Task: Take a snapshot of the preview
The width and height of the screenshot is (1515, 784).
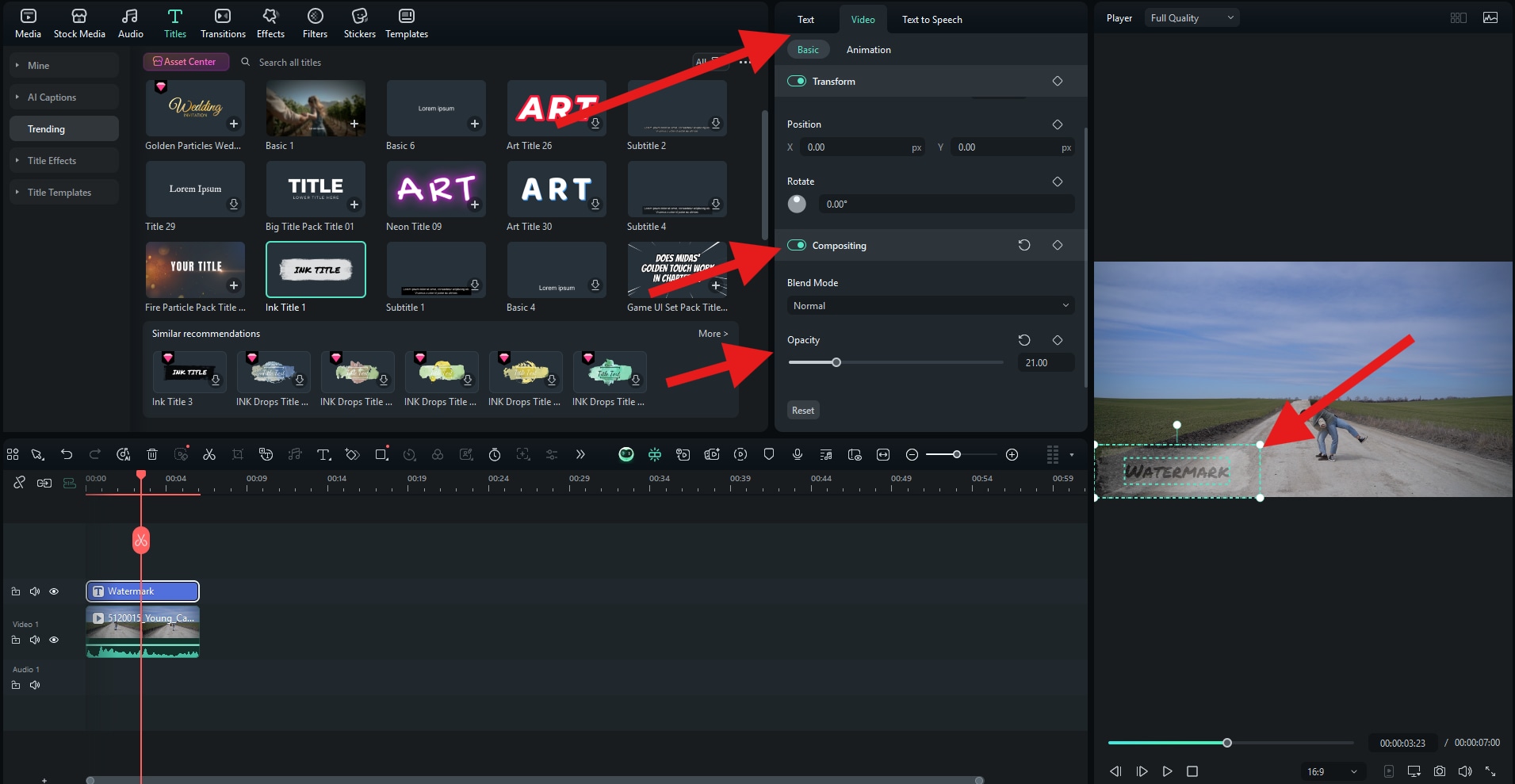Action: (1440, 771)
